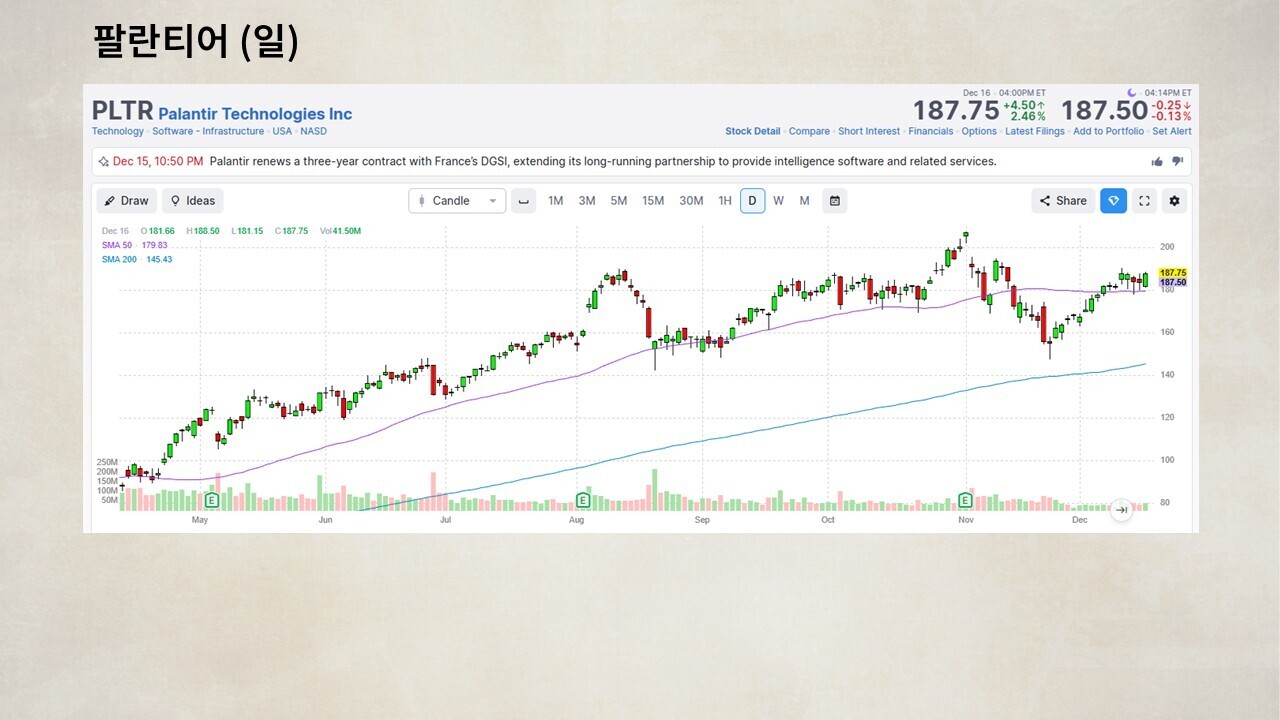This screenshot has height=720, width=1280.
Task: Click the NASD exchange link
Action: (x=313, y=131)
